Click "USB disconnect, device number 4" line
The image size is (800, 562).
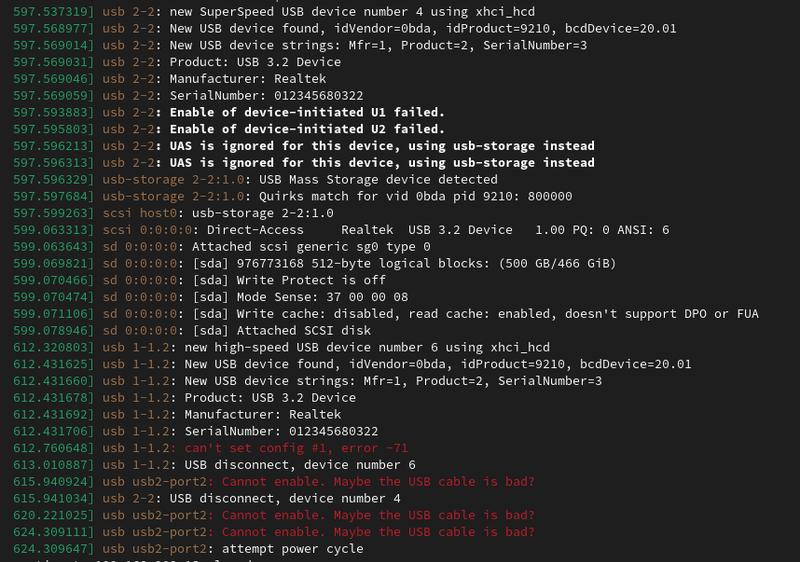(285, 498)
